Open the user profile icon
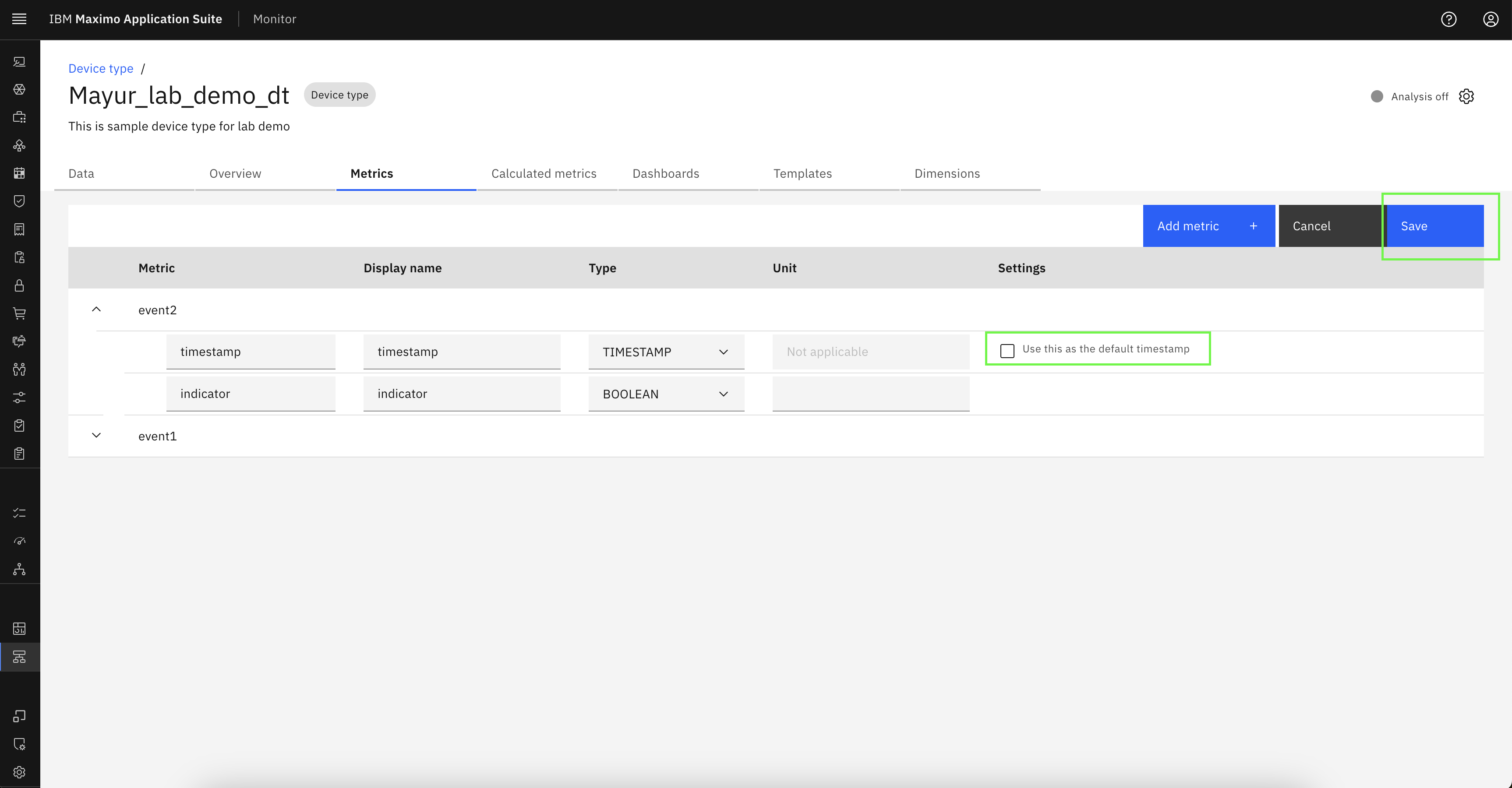The image size is (1512, 788). [x=1490, y=19]
